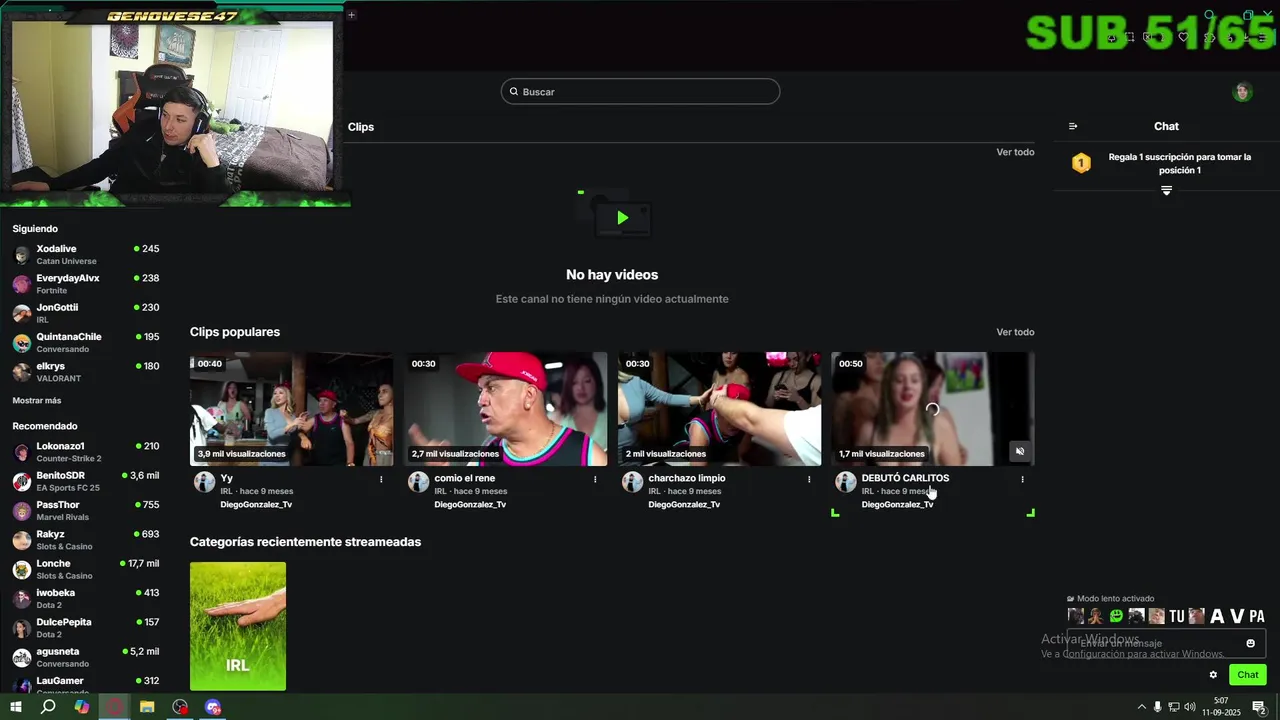Screen dimensions: 1280x720
Task: Open PassThor recommended channel
Action: (x=86, y=510)
